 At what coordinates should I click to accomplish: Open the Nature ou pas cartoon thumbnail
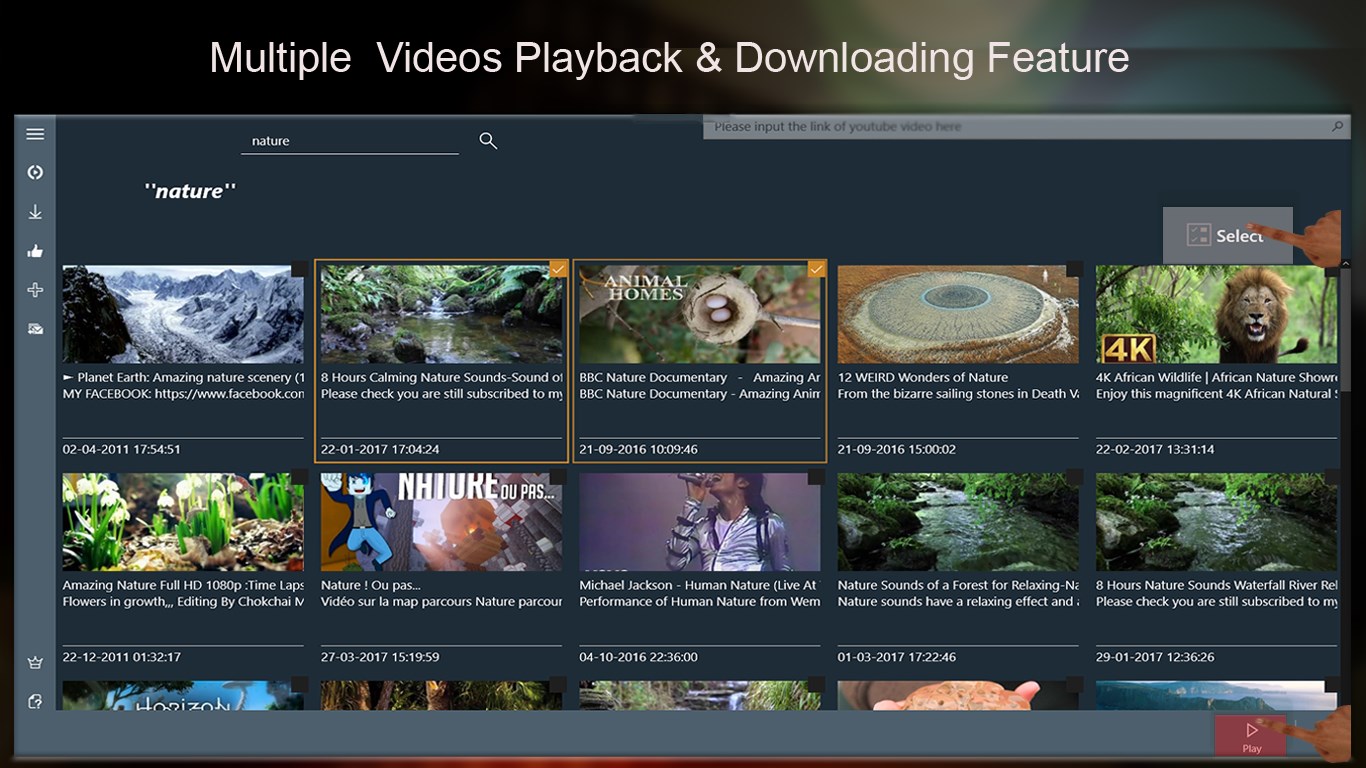[x=442, y=522]
